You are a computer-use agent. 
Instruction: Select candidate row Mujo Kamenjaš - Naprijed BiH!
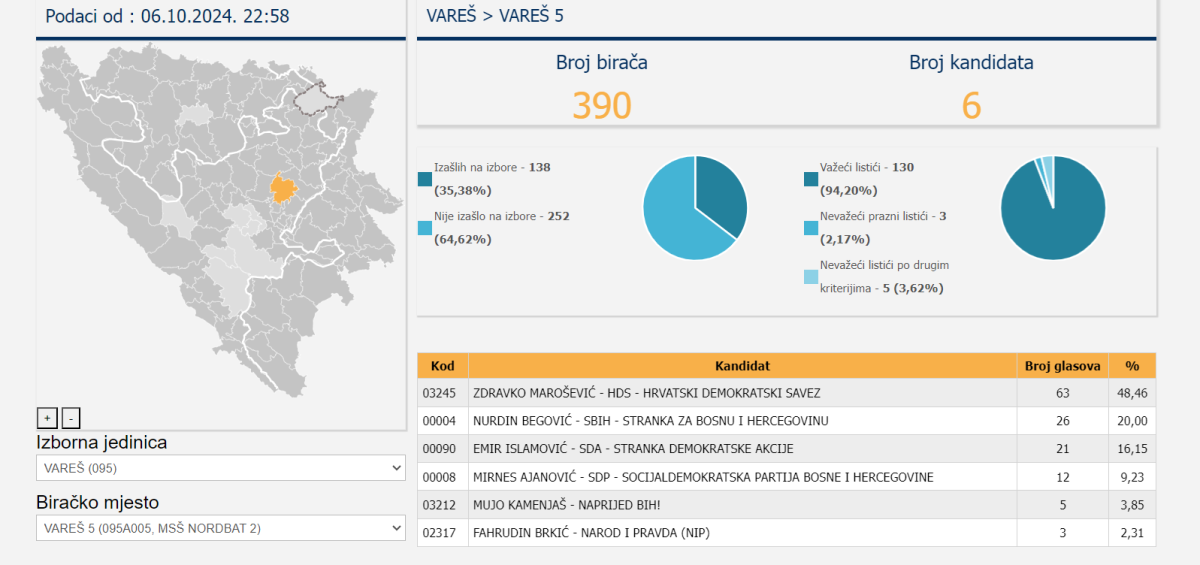[x=786, y=505]
